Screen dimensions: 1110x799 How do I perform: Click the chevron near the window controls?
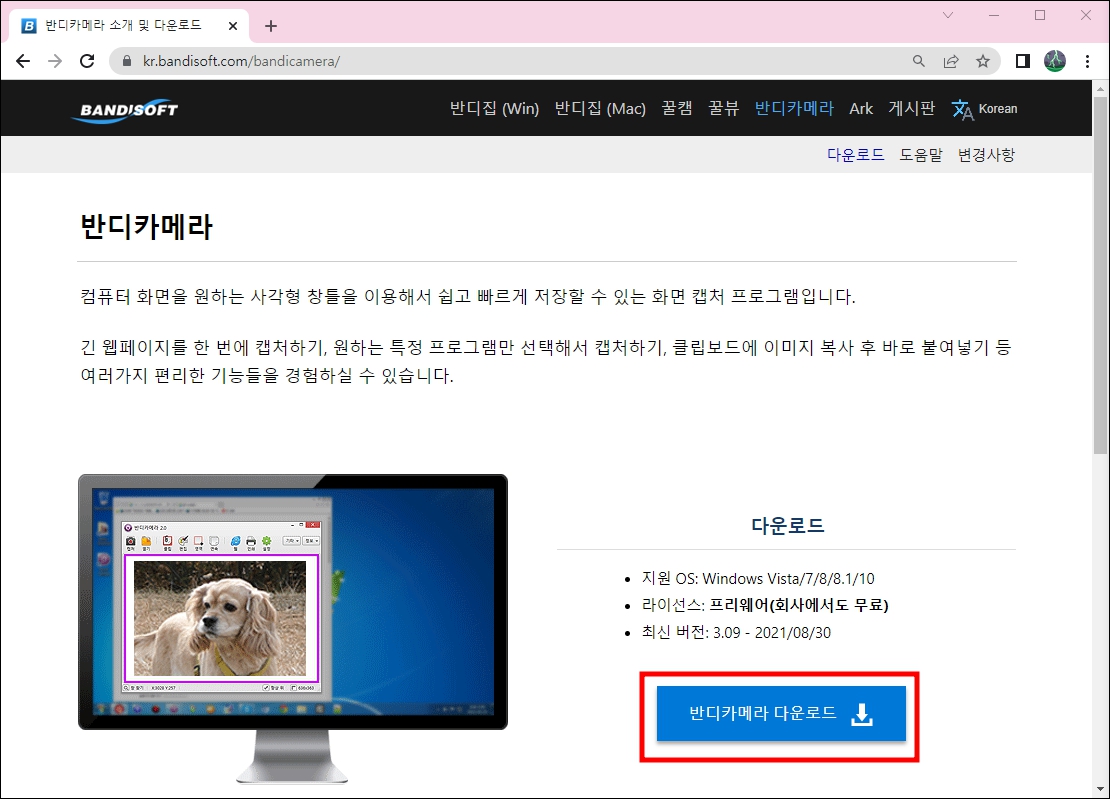948,16
